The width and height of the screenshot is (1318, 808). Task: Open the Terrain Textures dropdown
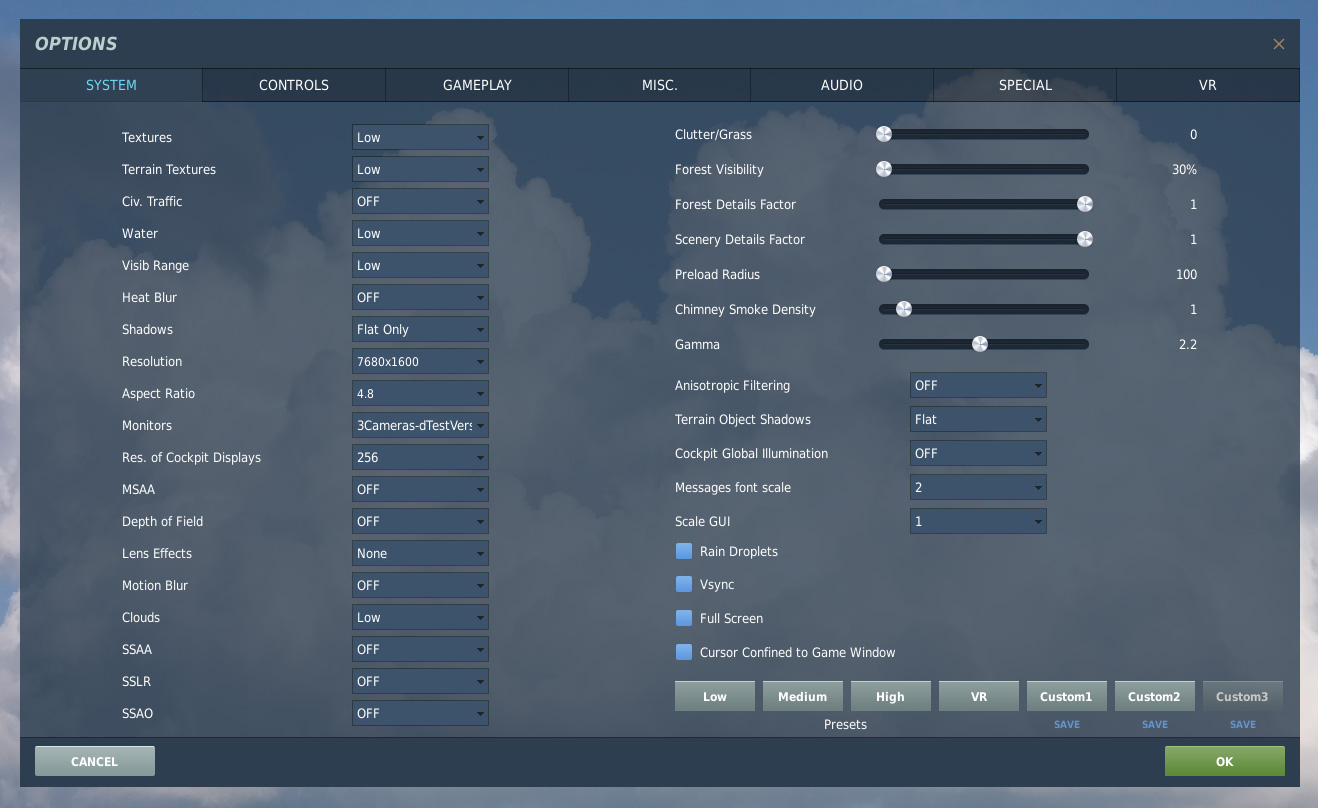tap(420, 169)
